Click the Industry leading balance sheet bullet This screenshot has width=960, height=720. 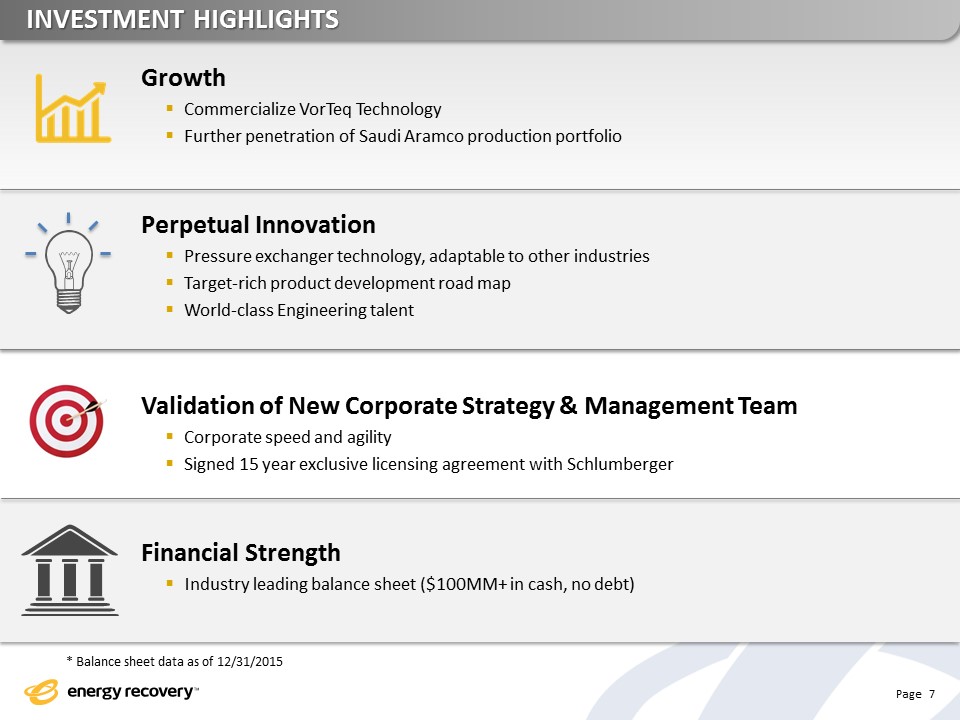point(408,584)
